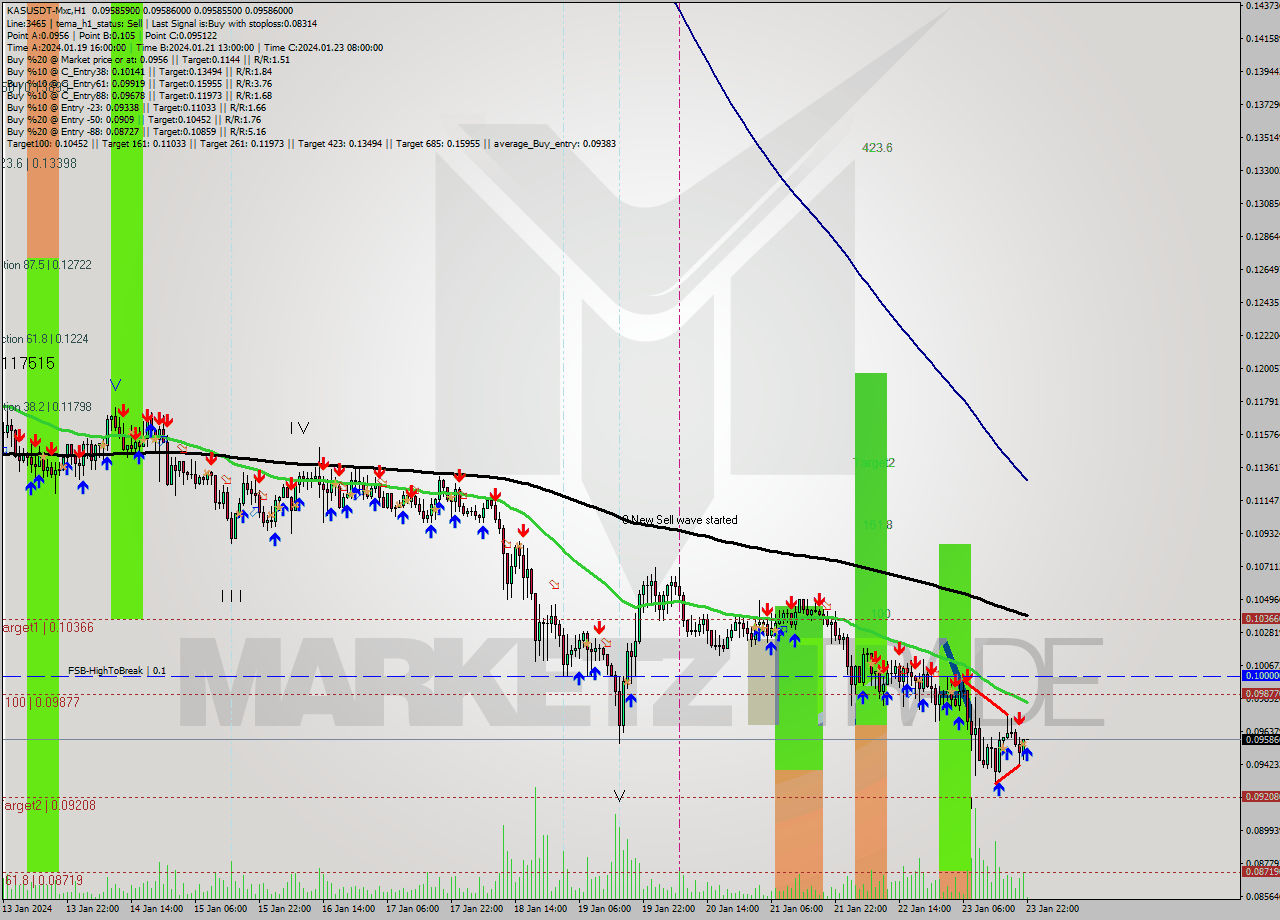
Task: Click the '100 | 0.09877' level label
Action: (42, 703)
